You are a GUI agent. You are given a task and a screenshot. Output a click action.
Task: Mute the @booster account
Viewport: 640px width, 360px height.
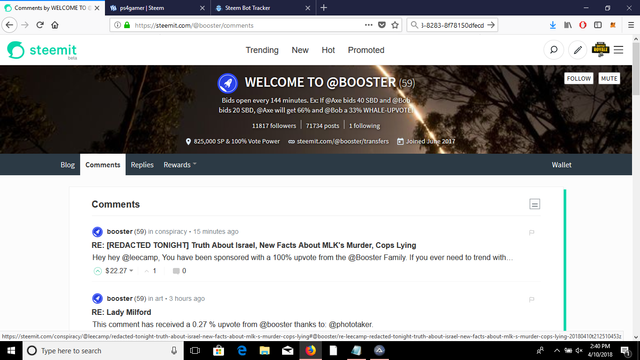tap(609, 78)
